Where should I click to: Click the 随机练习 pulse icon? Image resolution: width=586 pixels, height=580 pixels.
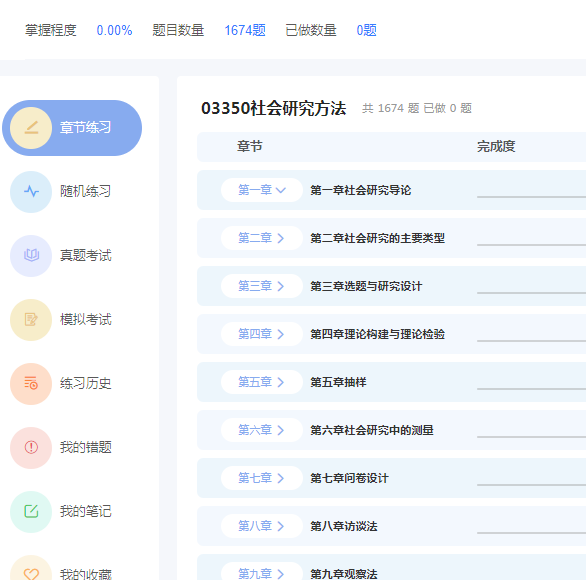[x=31, y=192]
